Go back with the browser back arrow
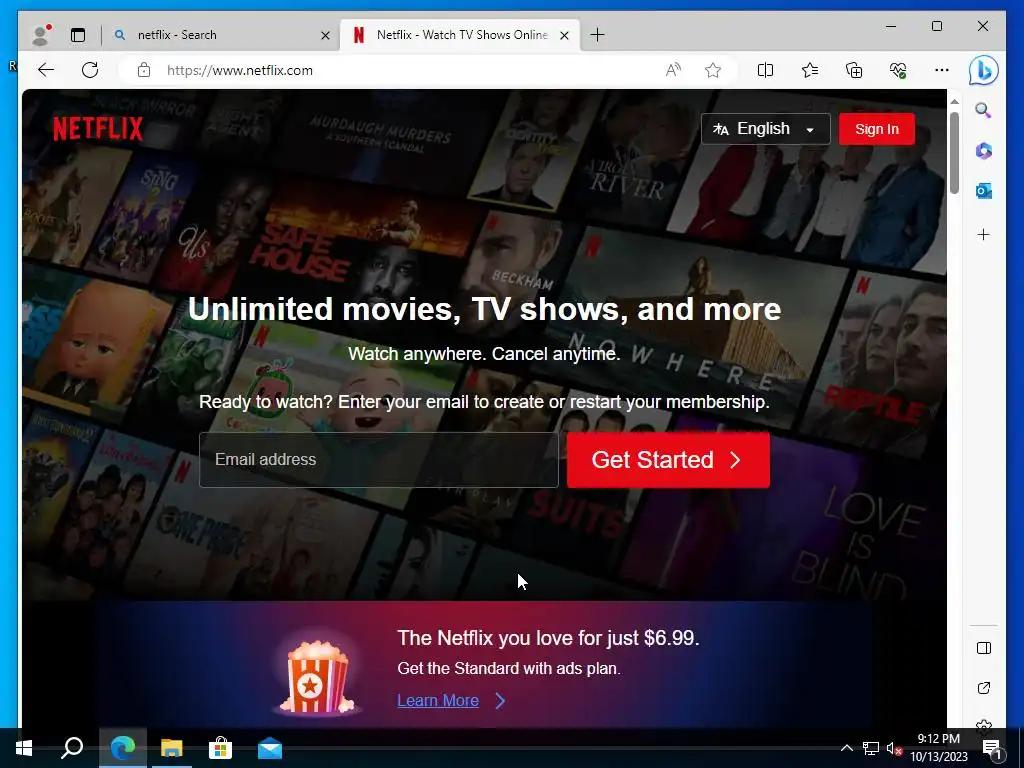The height and width of the screenshot is (768, 1024). tap(46, 70)
